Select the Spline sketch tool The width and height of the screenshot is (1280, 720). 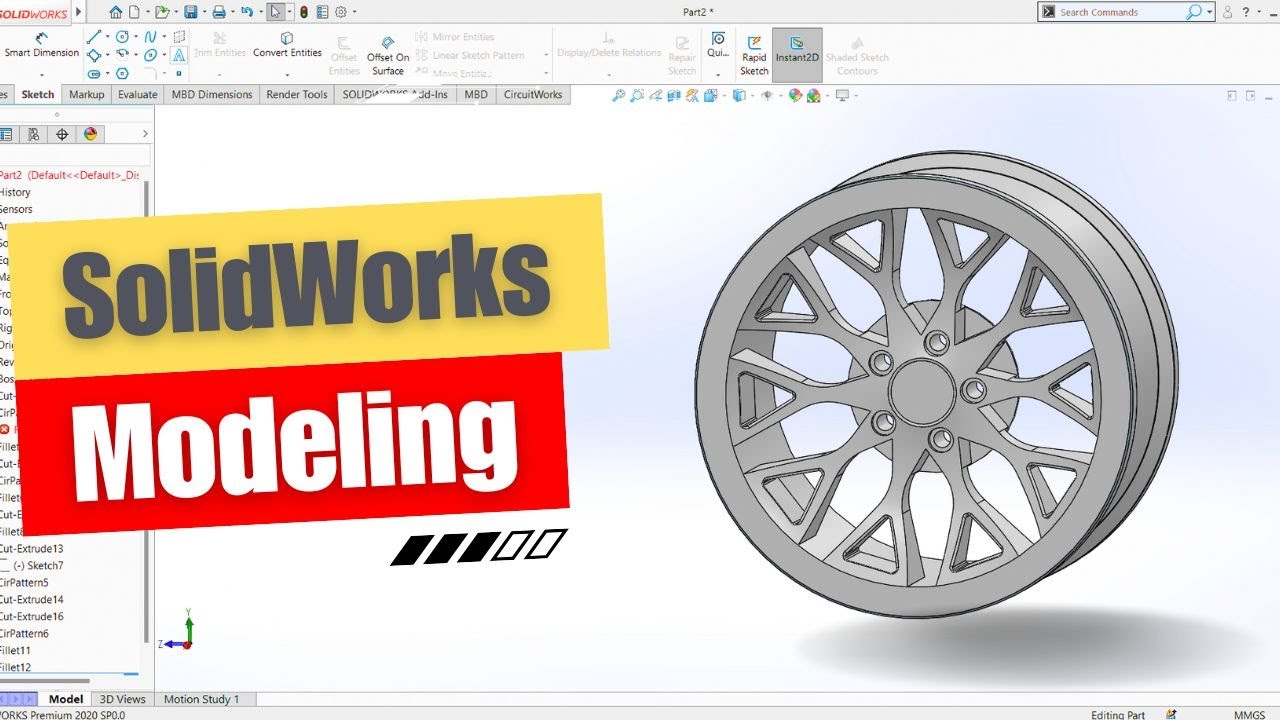tap(151, 37)
